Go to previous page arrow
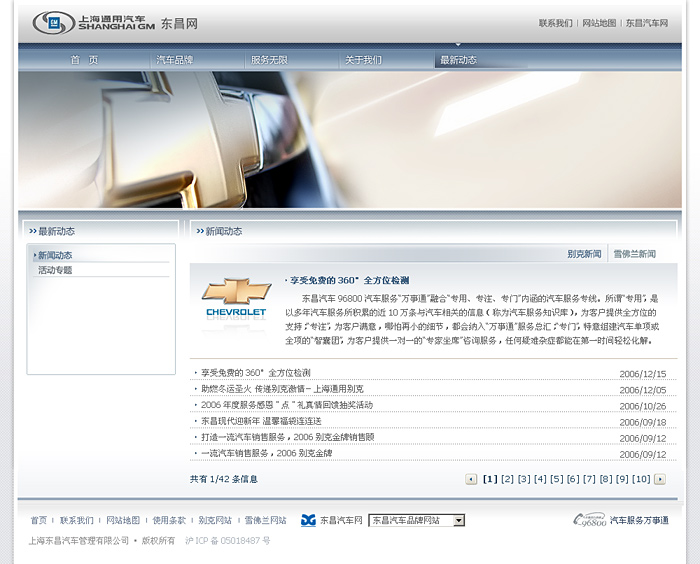 point(471,479)
